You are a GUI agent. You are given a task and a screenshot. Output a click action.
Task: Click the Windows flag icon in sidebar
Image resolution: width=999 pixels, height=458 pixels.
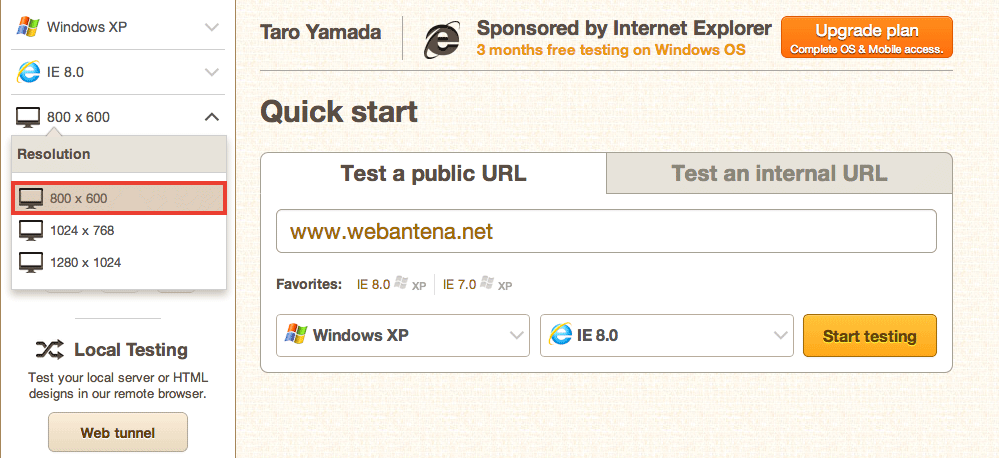tap(28, 27)
